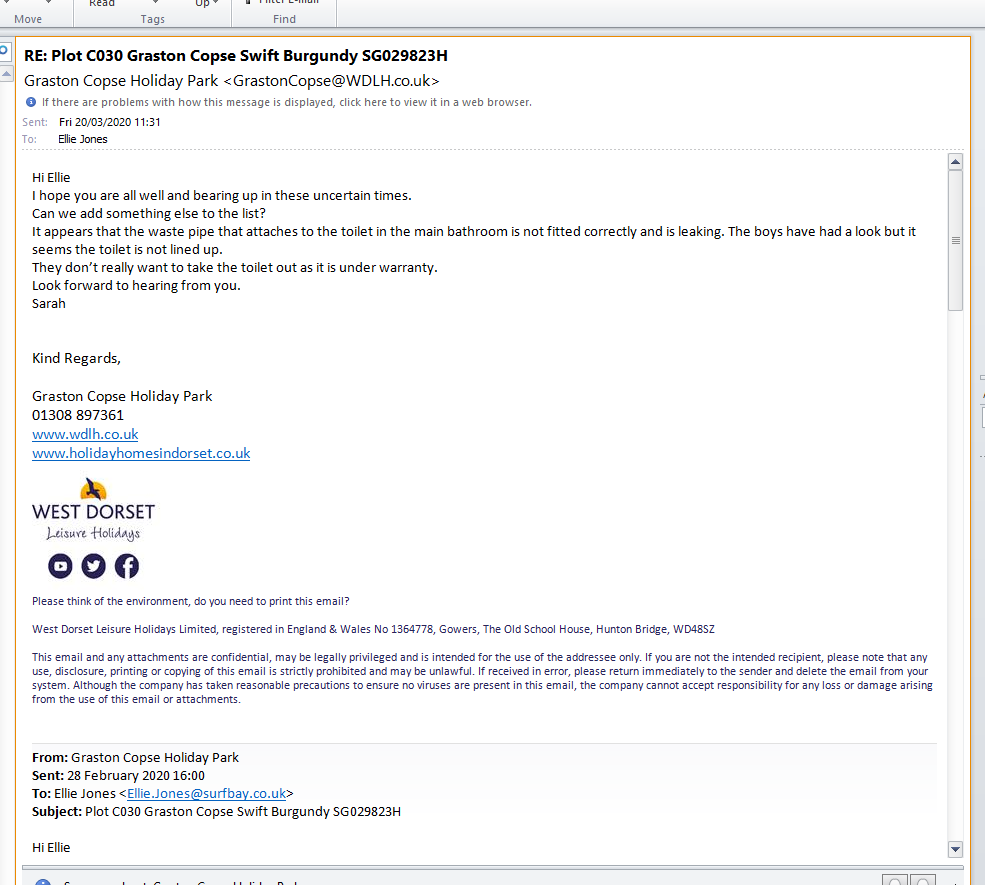
Task: Click the 'Can we add something else' sentence
Action: point(149,214)
